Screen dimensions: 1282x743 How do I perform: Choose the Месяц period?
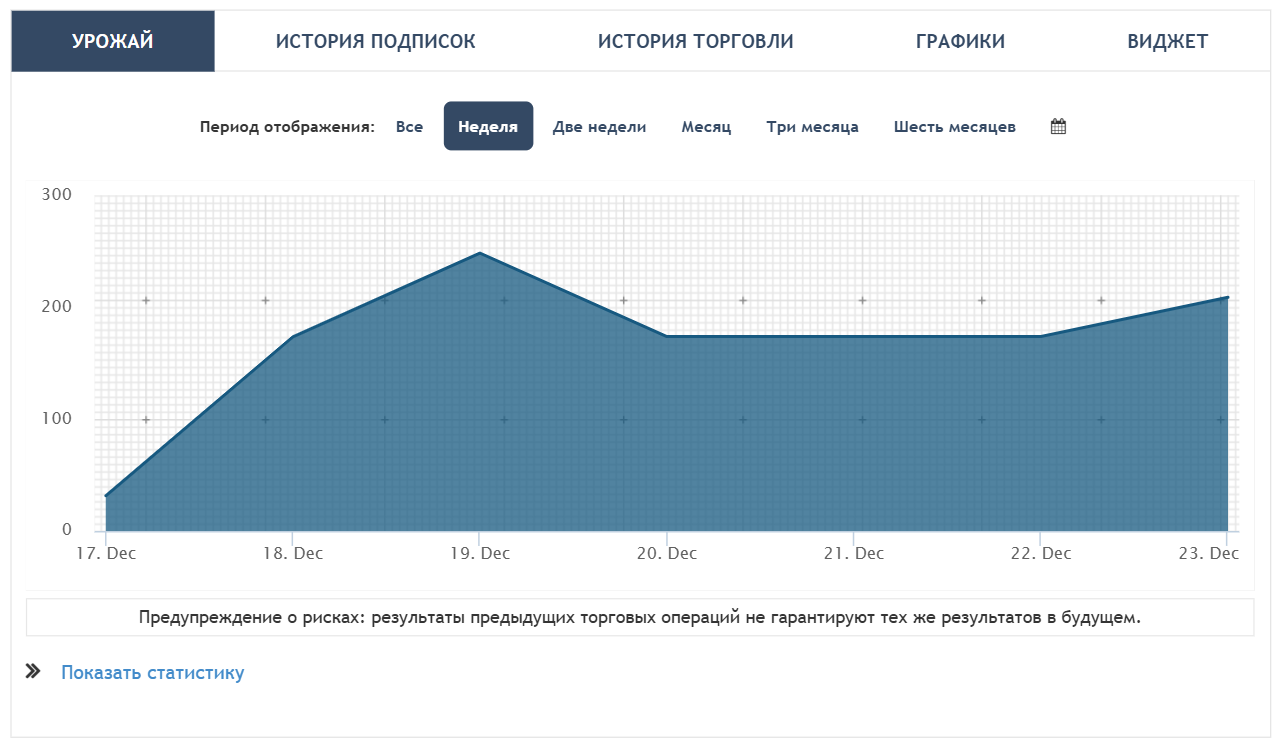click(706, 127)
